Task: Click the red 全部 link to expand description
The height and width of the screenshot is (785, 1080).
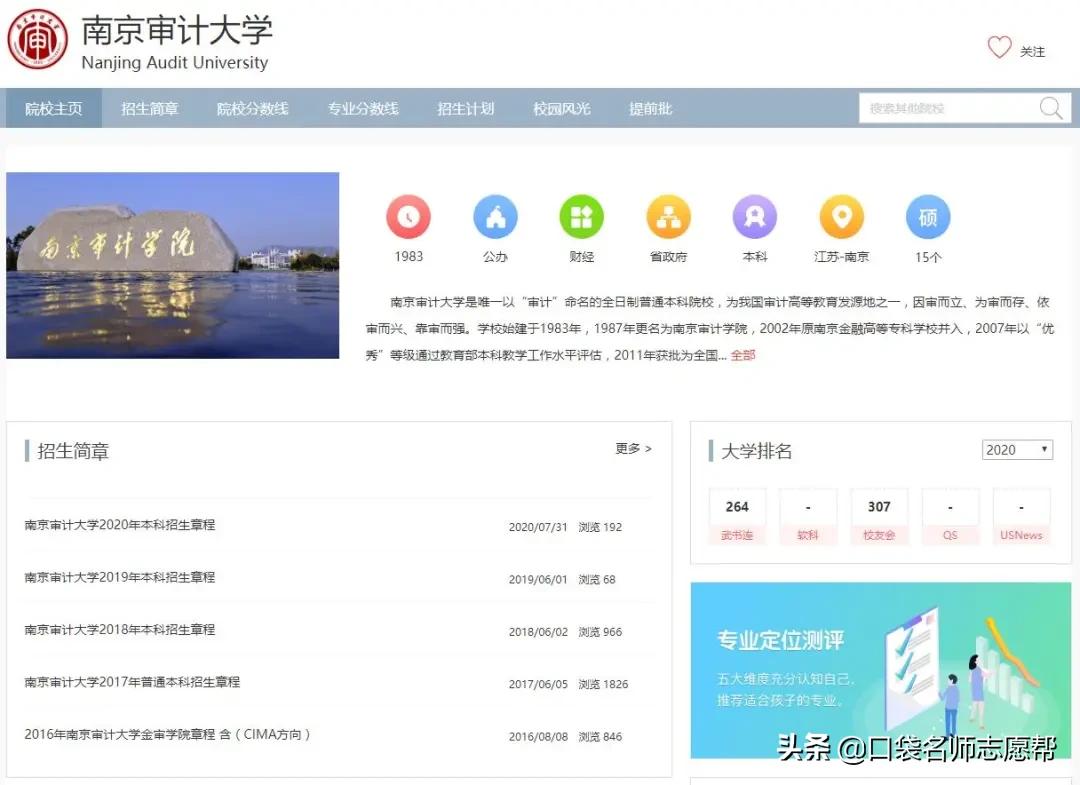Action: 743,355
